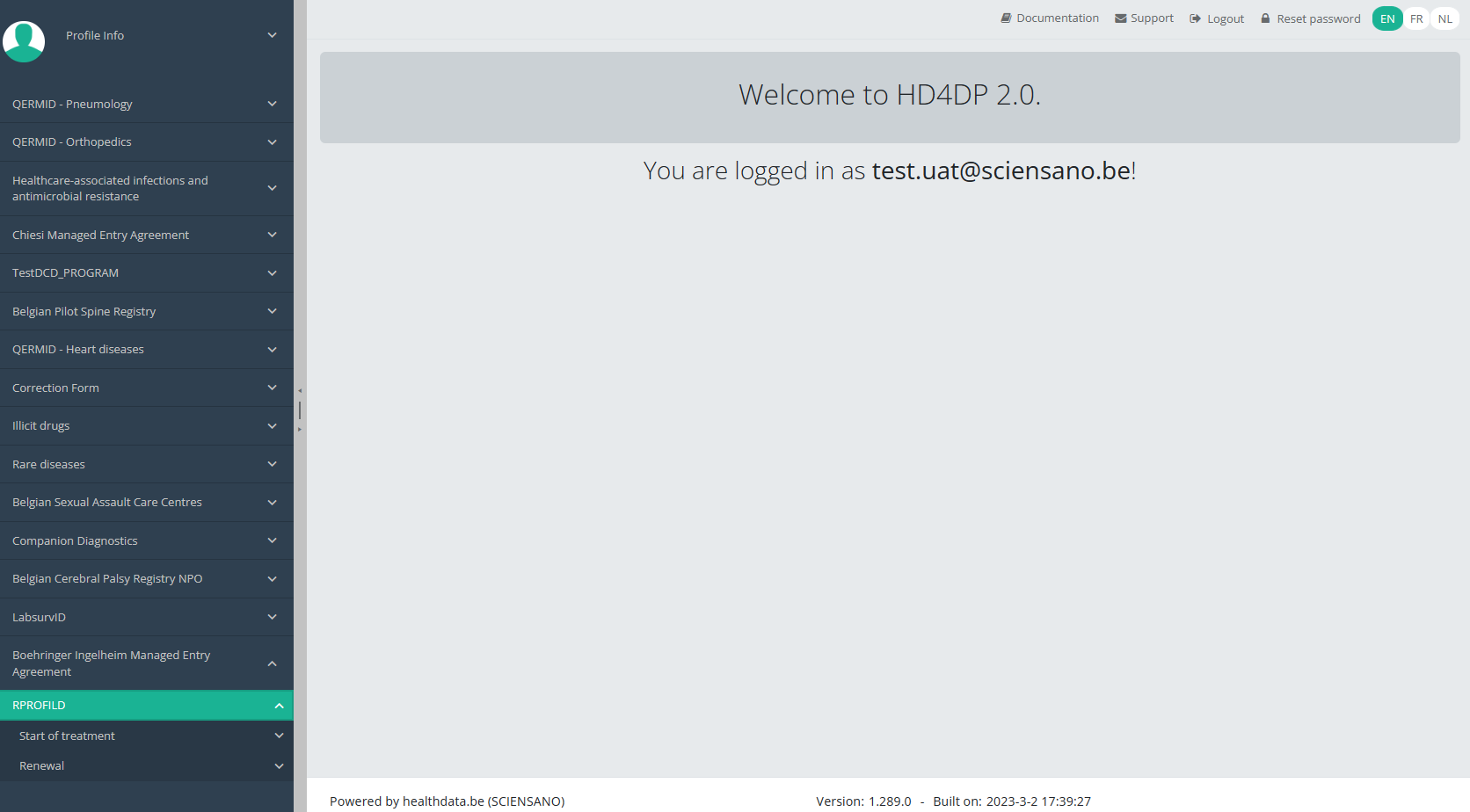Click the sidebar splitter collapse arrow
1470x812 pixels.
[300, 391]
